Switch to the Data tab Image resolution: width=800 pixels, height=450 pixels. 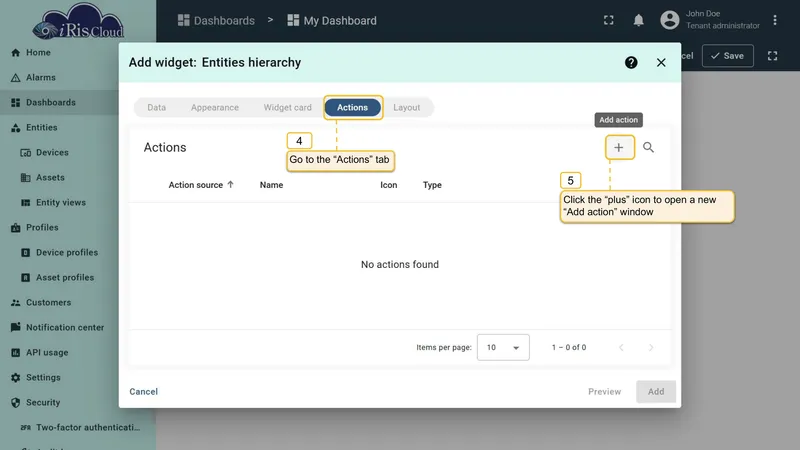coord(157,108)
